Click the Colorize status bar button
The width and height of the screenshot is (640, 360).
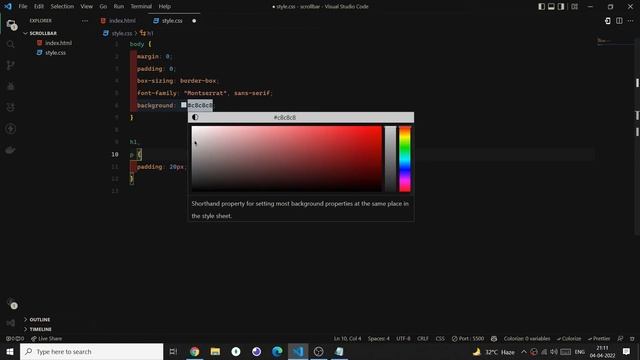click(569, 339)
